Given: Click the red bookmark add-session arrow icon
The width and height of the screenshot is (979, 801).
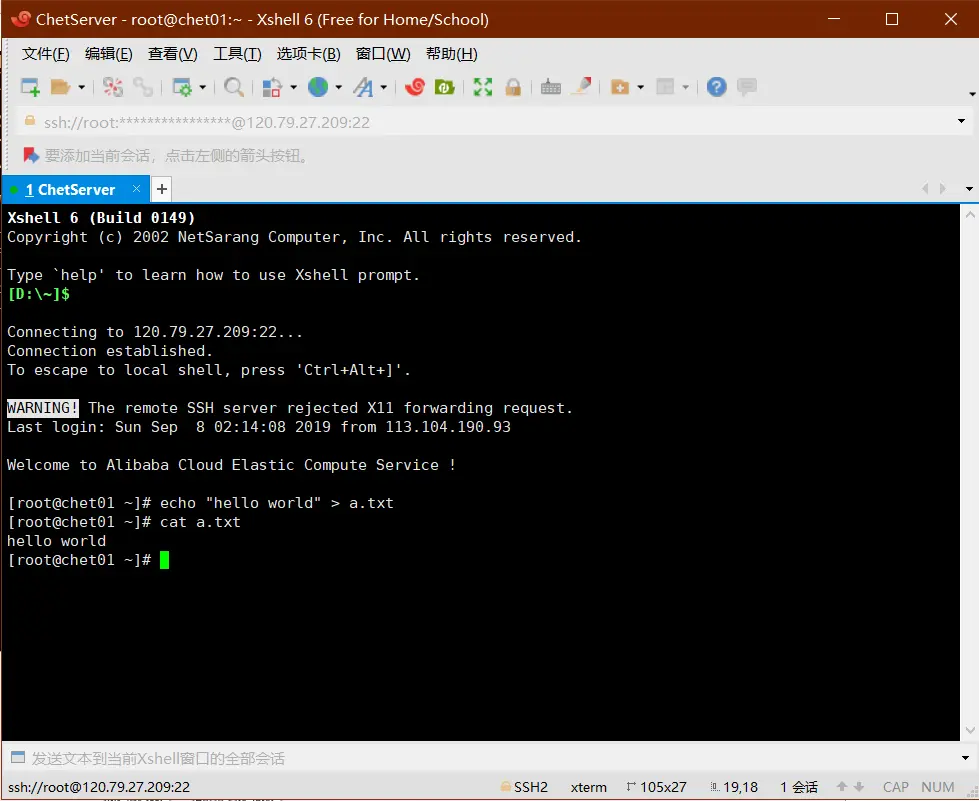Looking at the screenshot, I should 31,155.
